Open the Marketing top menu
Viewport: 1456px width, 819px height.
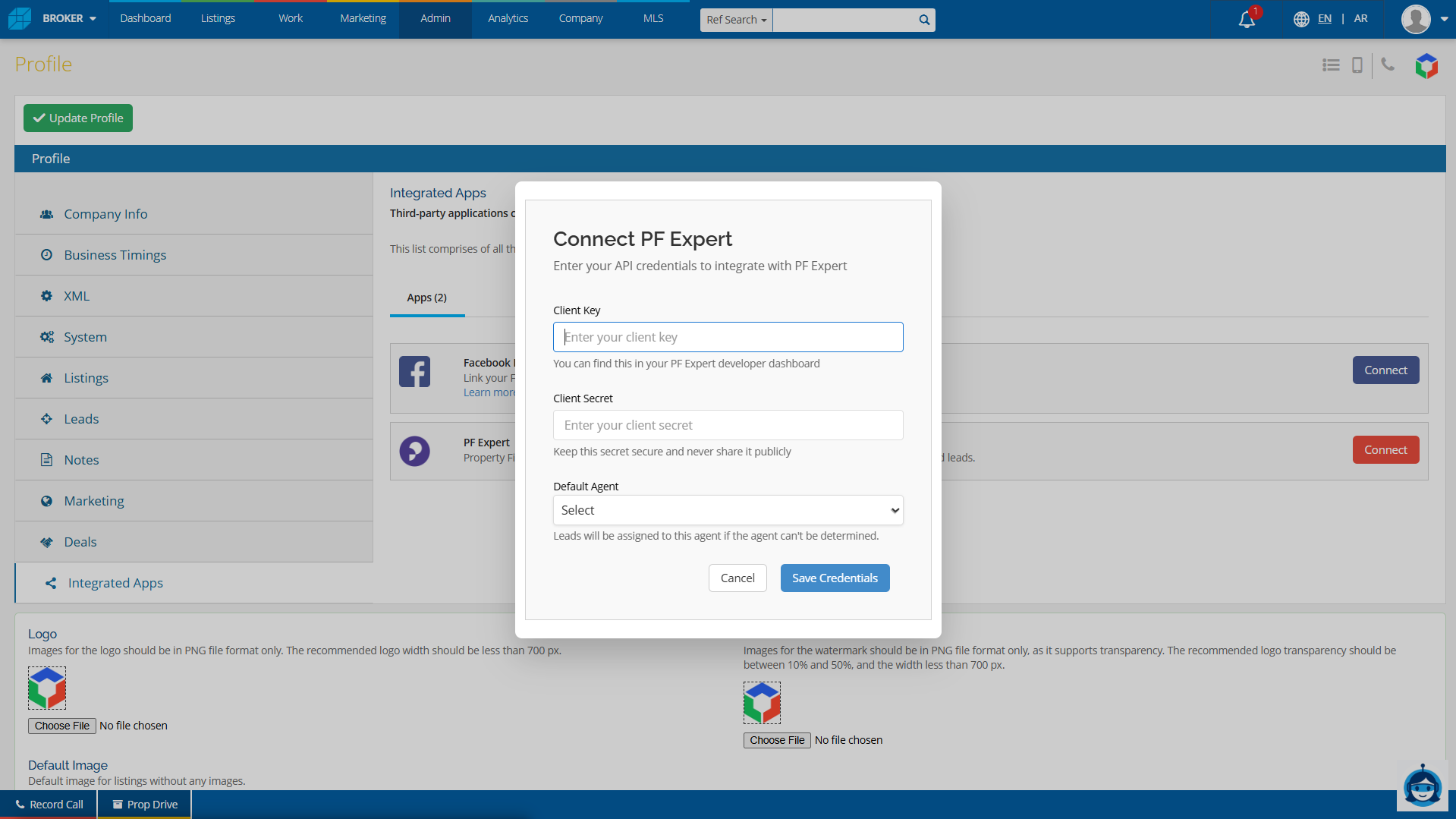363,18
